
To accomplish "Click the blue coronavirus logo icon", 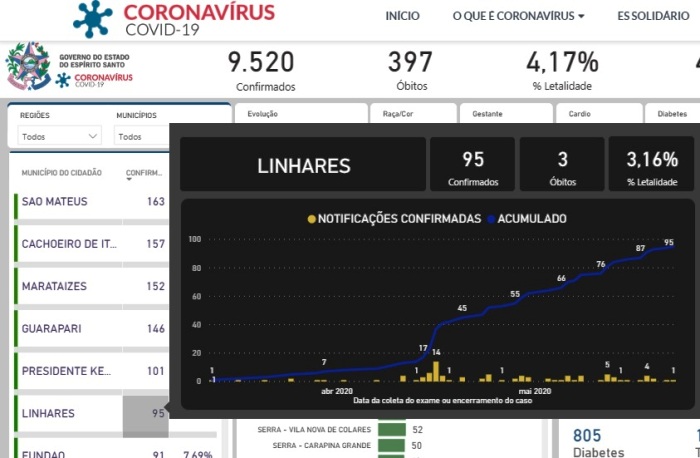I will tap(92, 19).
